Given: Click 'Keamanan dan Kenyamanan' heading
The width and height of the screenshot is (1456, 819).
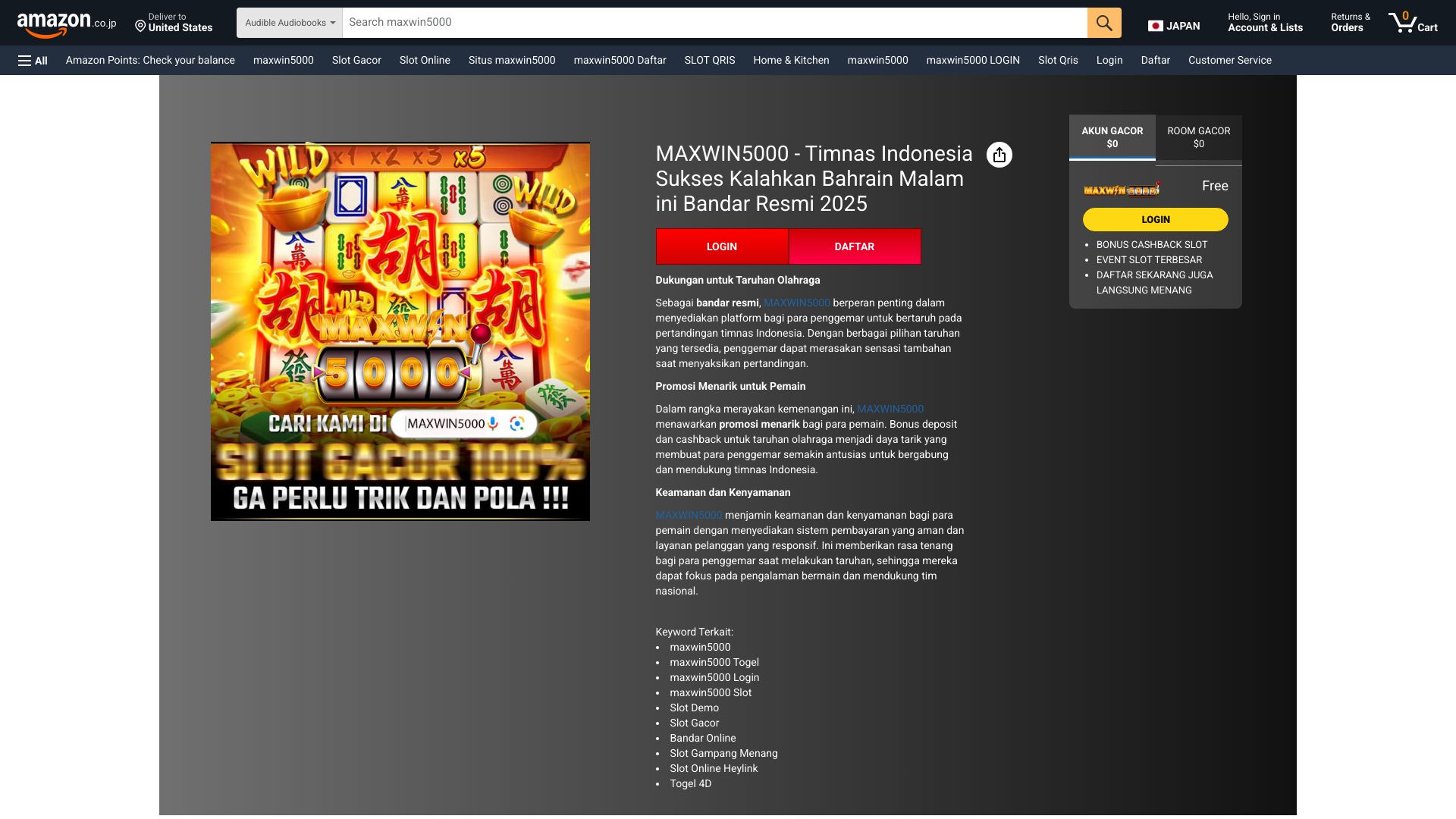Looking at the screenshot, I should click(x=723, y=493).
